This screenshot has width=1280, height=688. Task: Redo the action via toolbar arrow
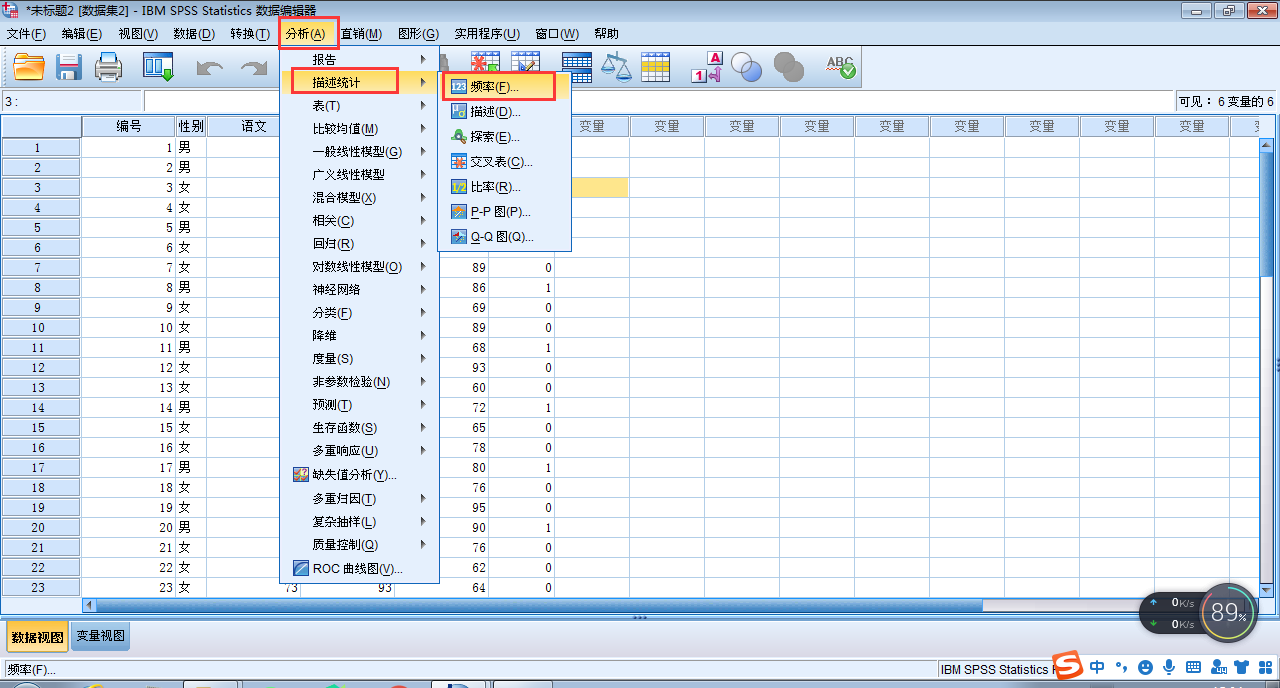(x=254, y=69)
